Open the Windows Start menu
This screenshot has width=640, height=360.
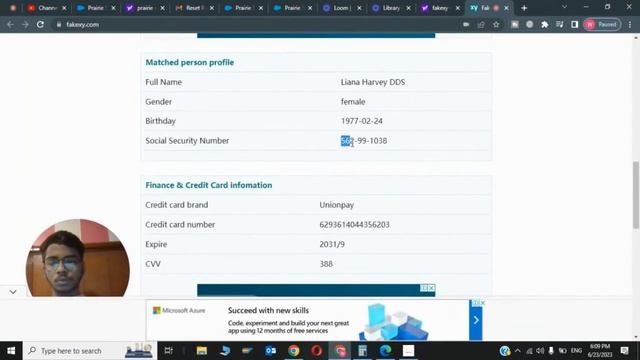11,351
